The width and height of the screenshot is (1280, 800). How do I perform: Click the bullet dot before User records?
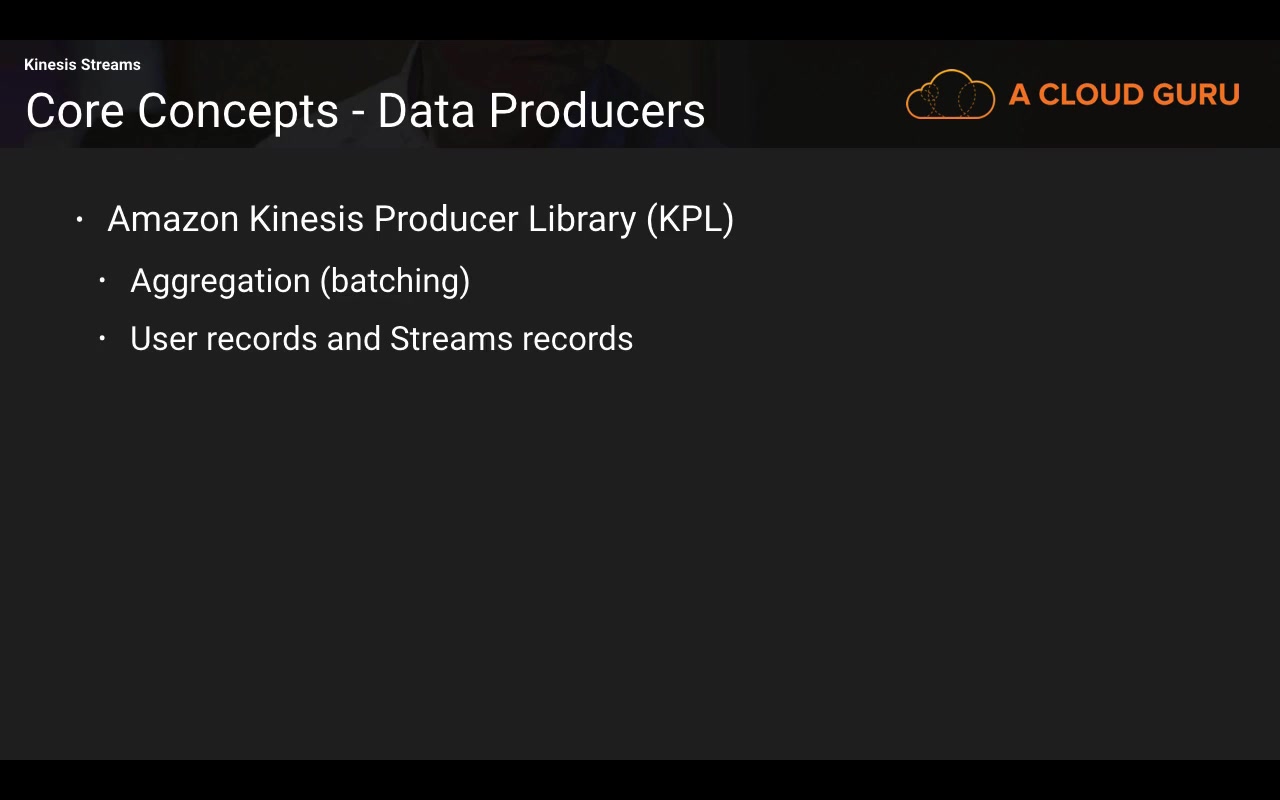point(102,339)
